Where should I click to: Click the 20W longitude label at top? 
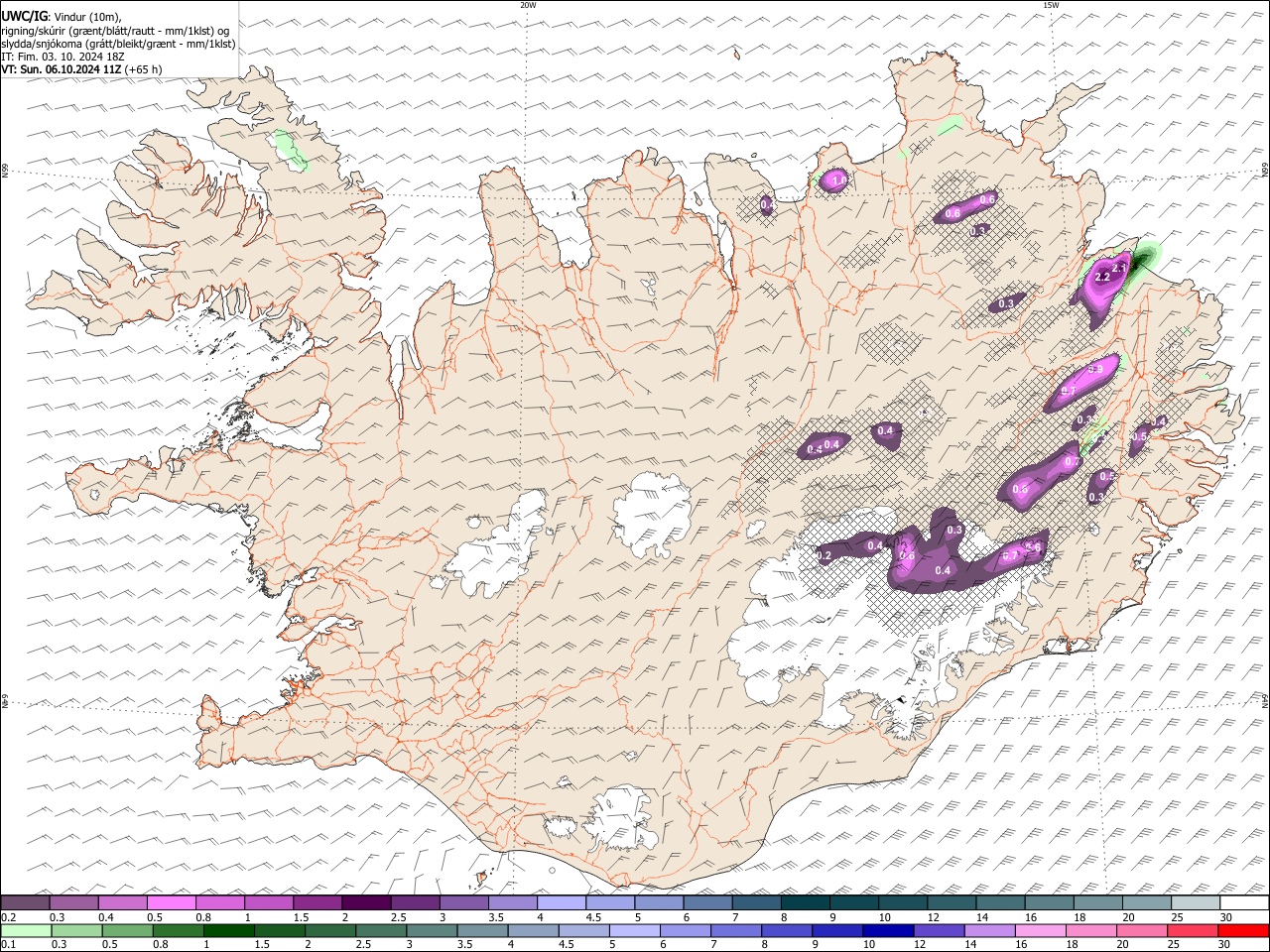(x=528, y=5)
